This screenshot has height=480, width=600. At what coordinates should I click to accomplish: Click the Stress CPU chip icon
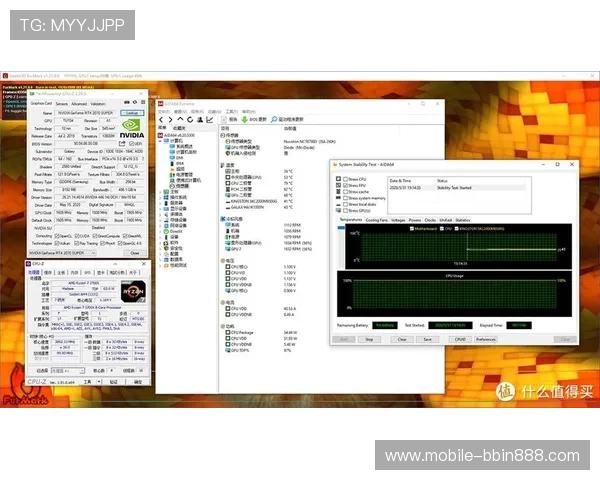click(x=338, y=179)
